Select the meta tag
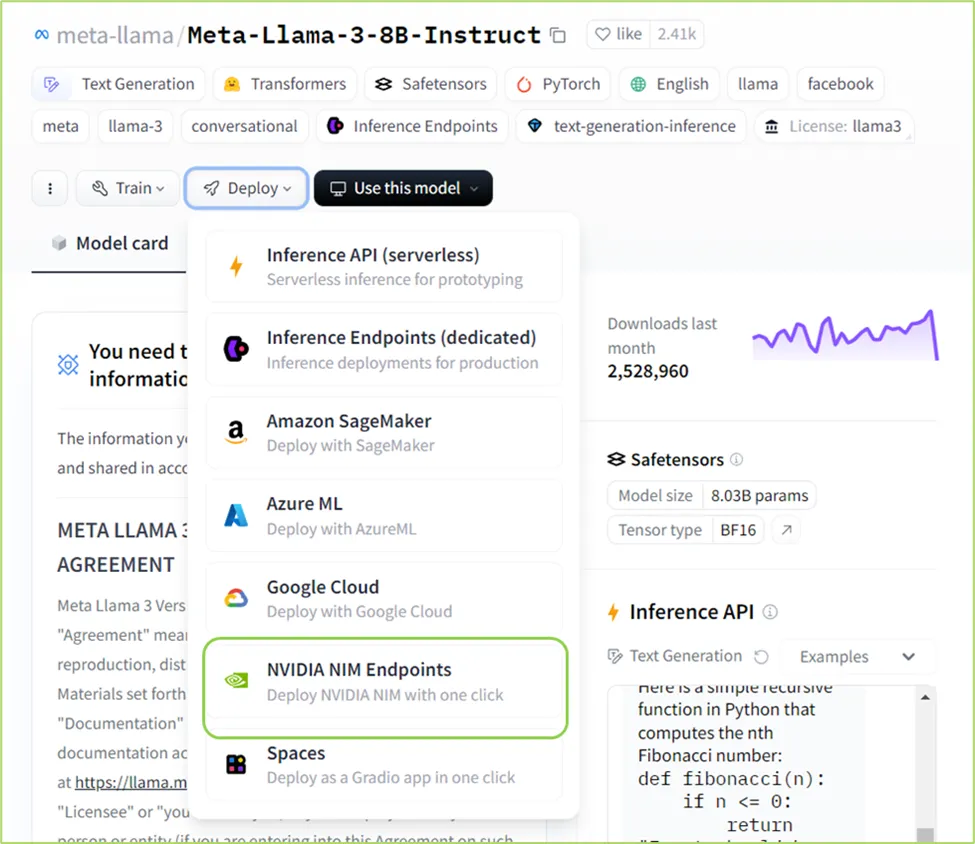This screenshot has height=844, width=975. click(x=60, y=126)
